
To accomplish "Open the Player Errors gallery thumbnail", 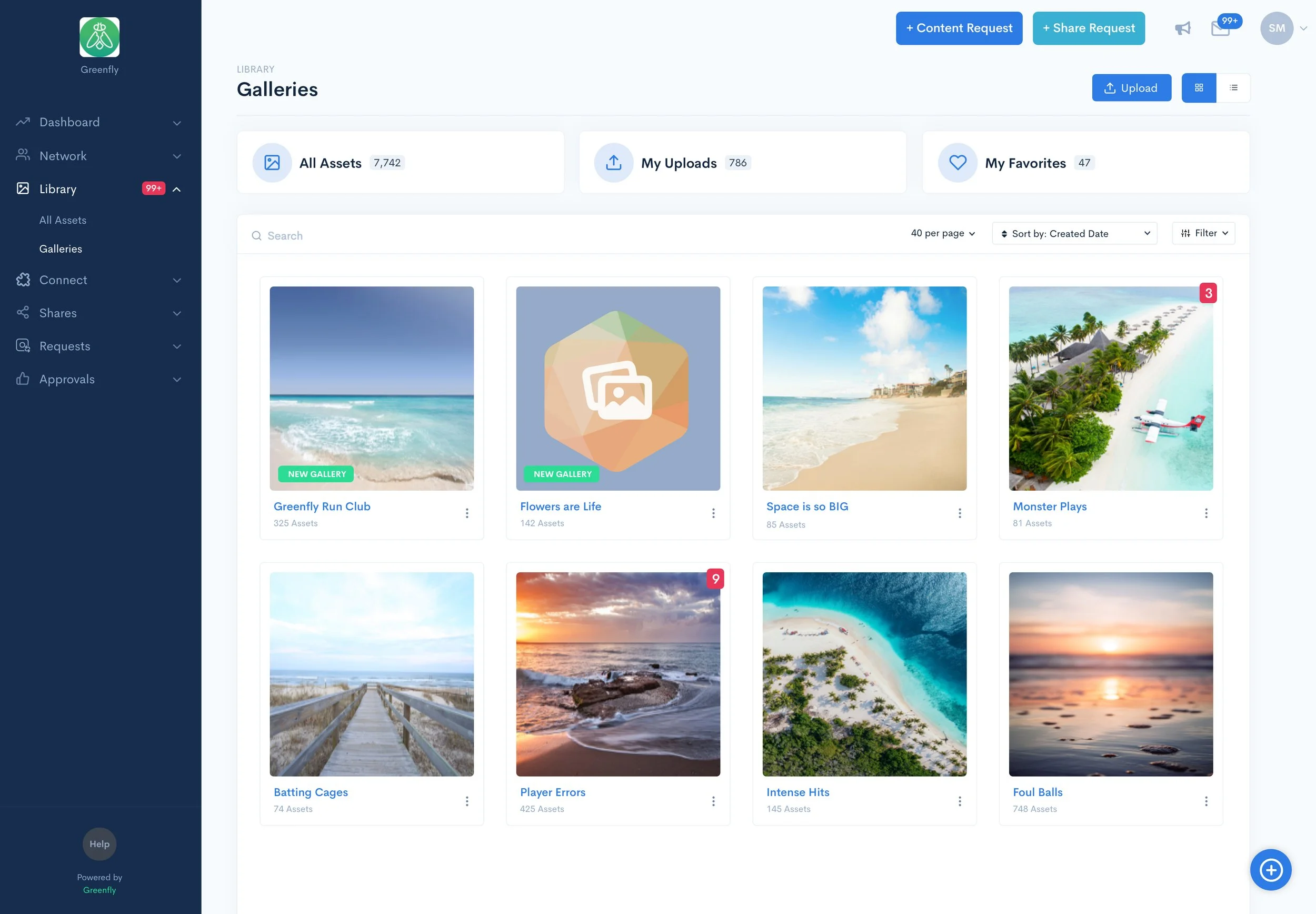I will pos(617,674).
